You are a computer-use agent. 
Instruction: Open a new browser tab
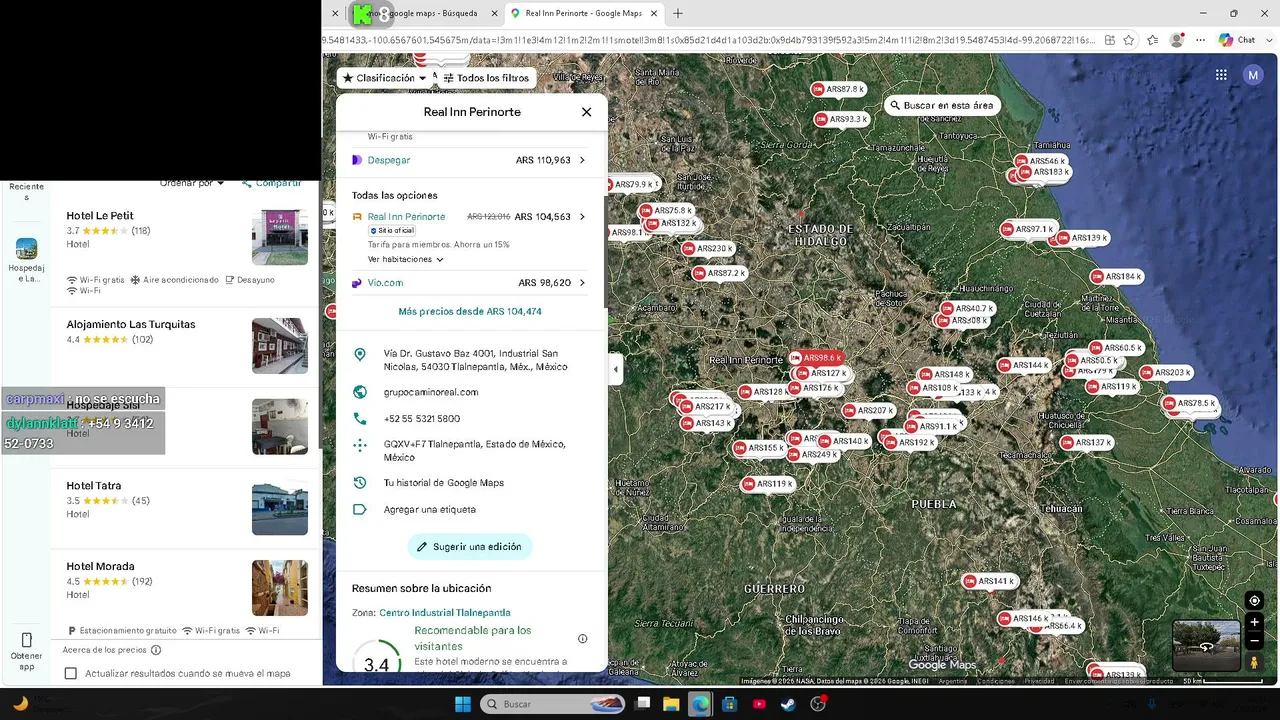click(678, 13)
